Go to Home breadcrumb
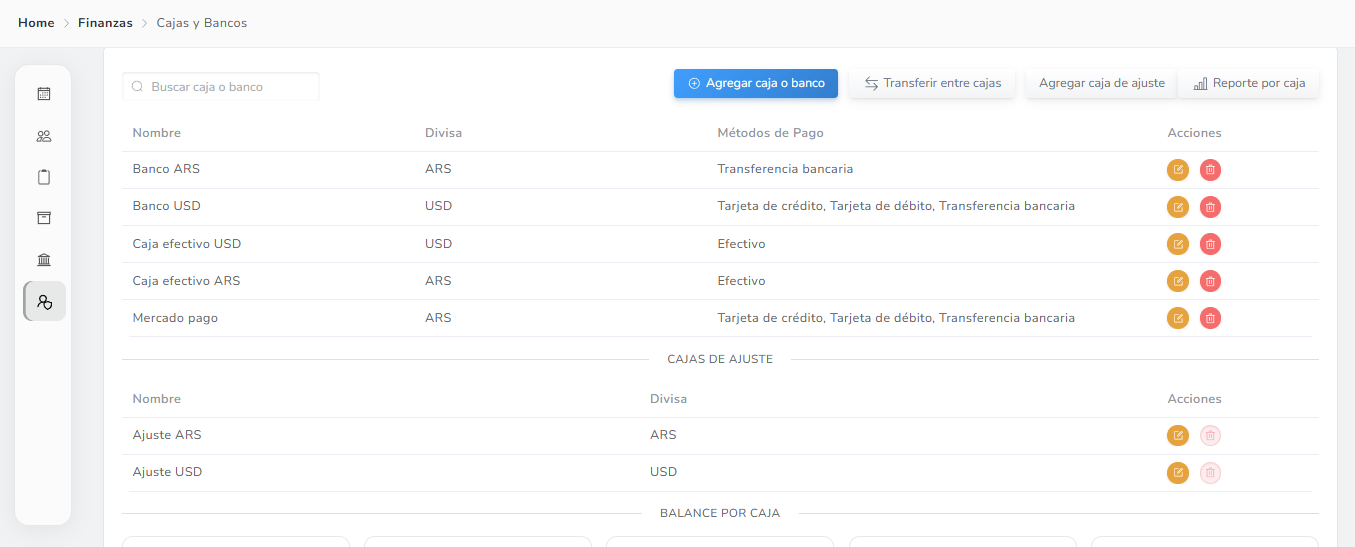1355x547 pixels. pyautogui.click(x=36, y=23)
